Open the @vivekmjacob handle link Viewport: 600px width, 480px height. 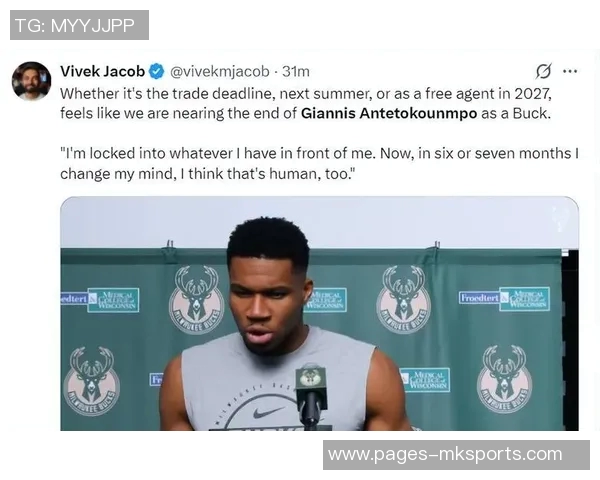pyautogui.click(x=220, y=72)
